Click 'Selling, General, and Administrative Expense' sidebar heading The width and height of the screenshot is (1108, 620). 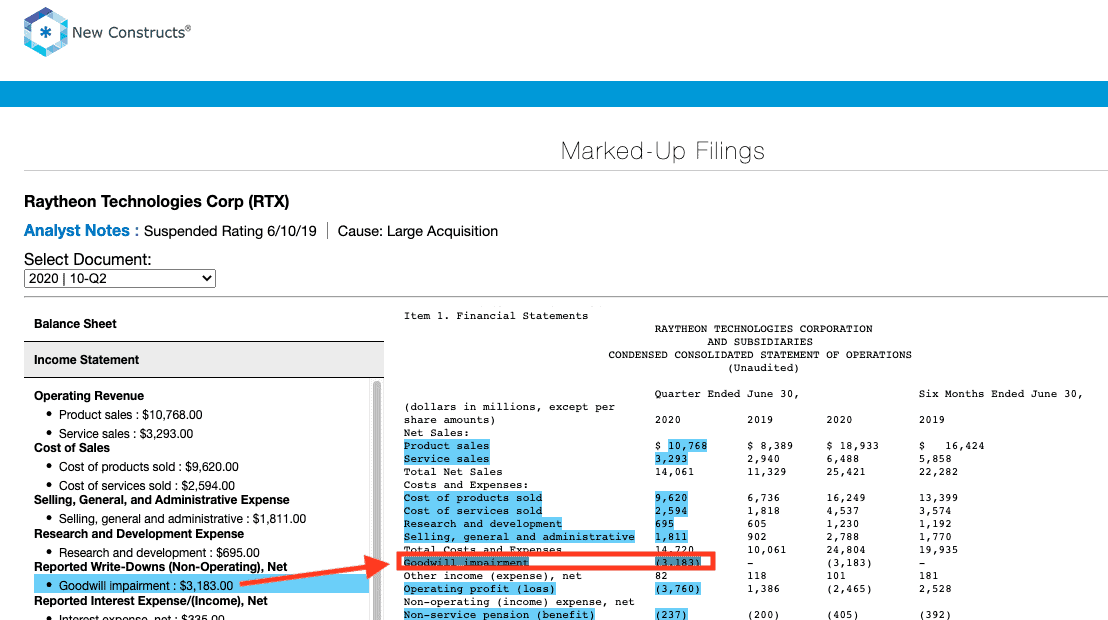(x=162, y=500)
